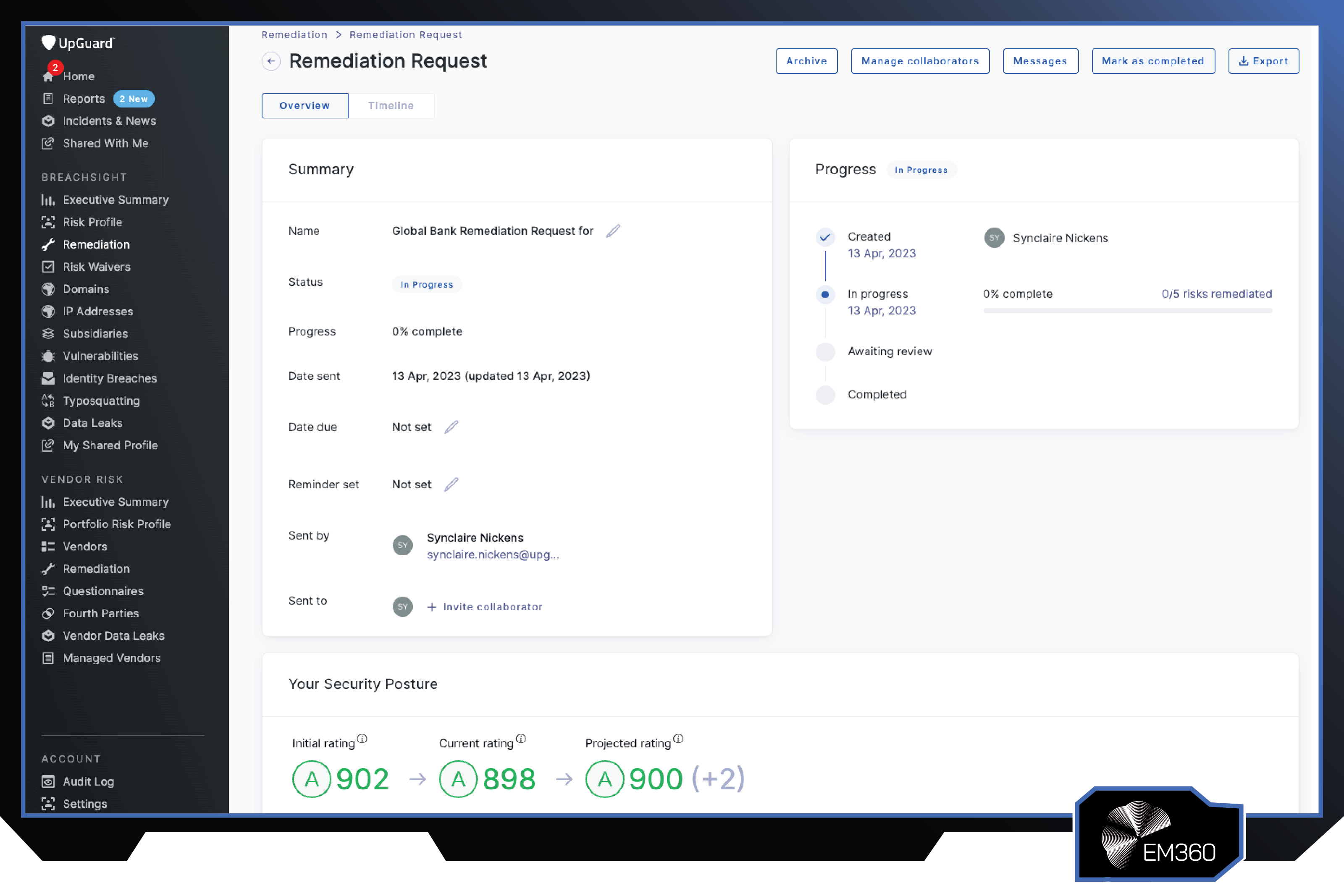Click the Identity Breaches envelope icon

click(48, 378)
